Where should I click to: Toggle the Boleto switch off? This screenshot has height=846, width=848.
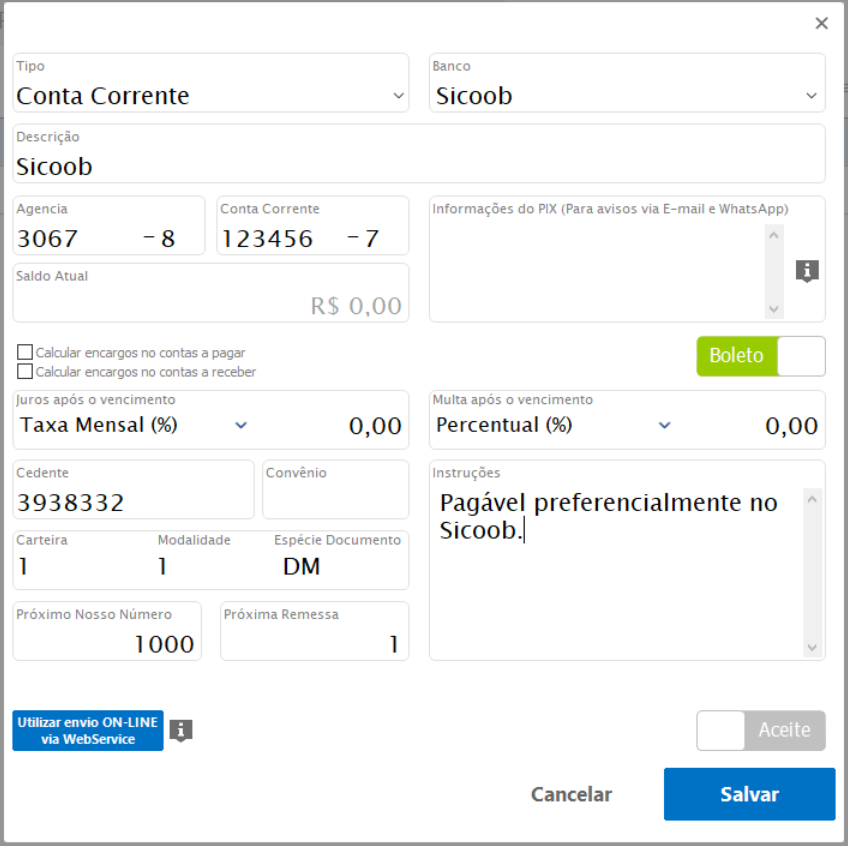[761, 356]
